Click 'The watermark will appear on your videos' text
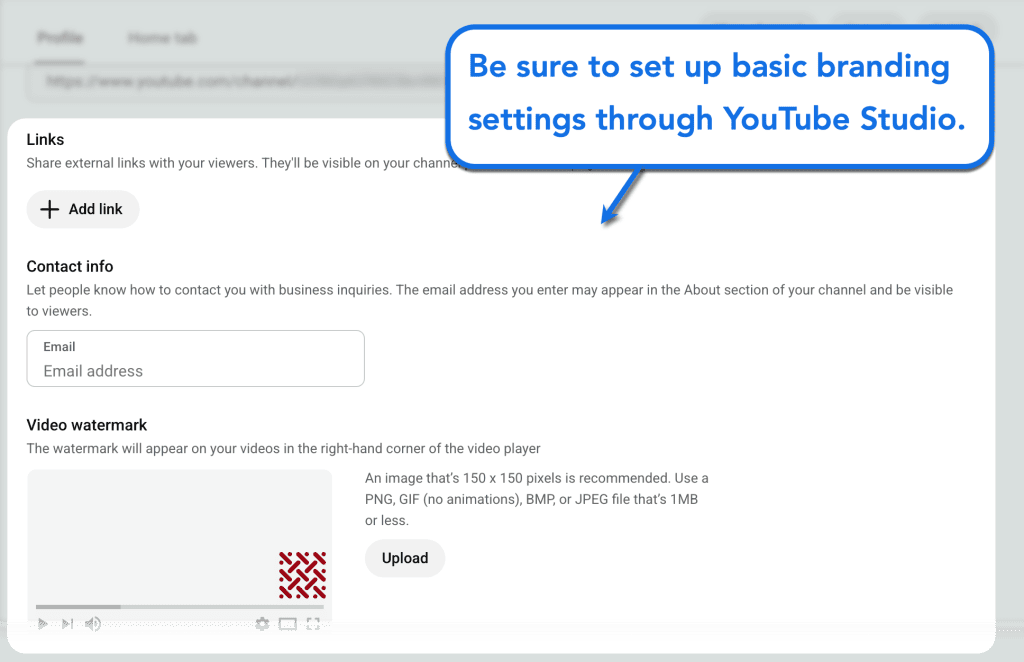The height and width of the screenshot is (662, 1024). (283, 449)
